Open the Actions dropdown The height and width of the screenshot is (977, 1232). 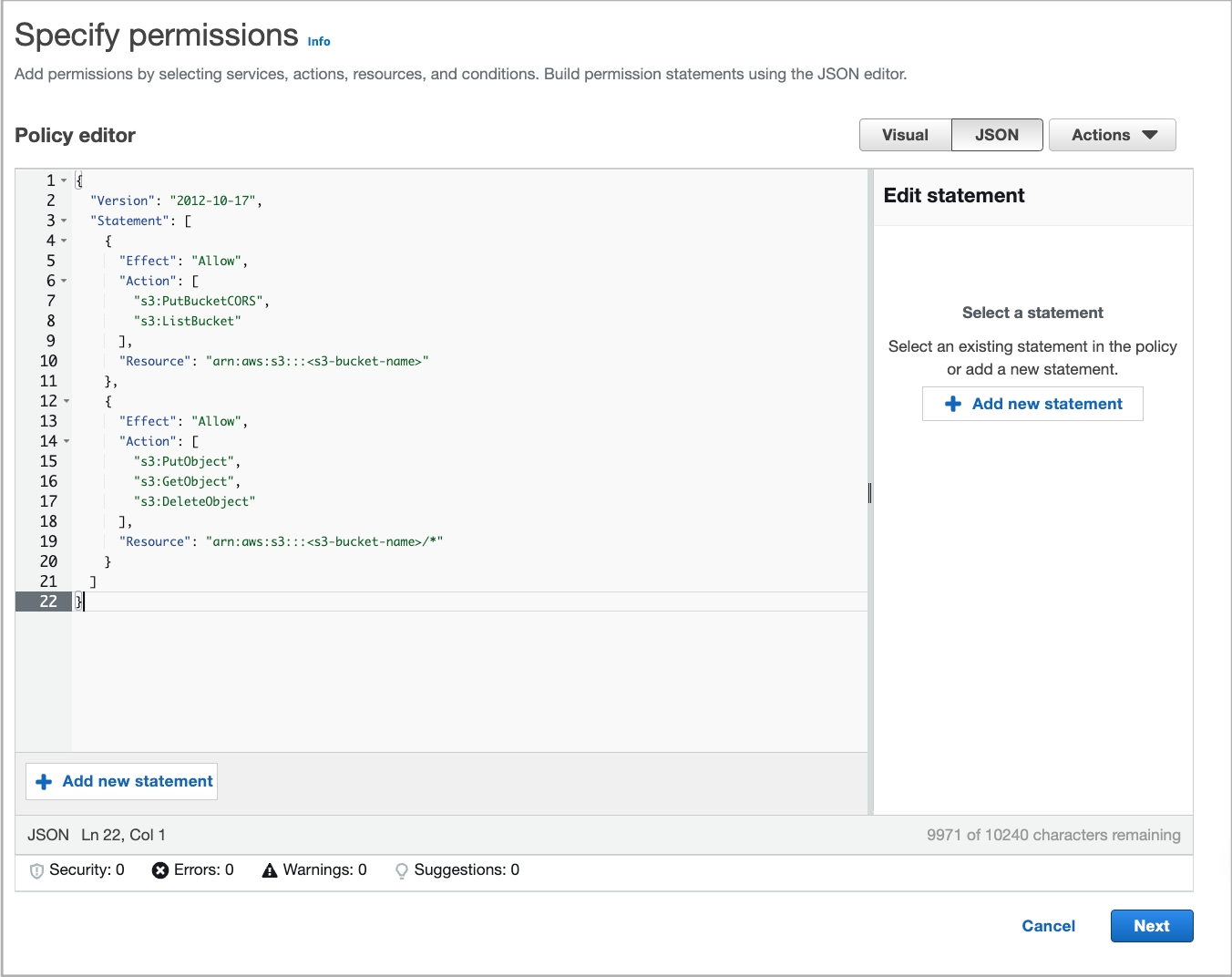click(x=1112, y=134)
